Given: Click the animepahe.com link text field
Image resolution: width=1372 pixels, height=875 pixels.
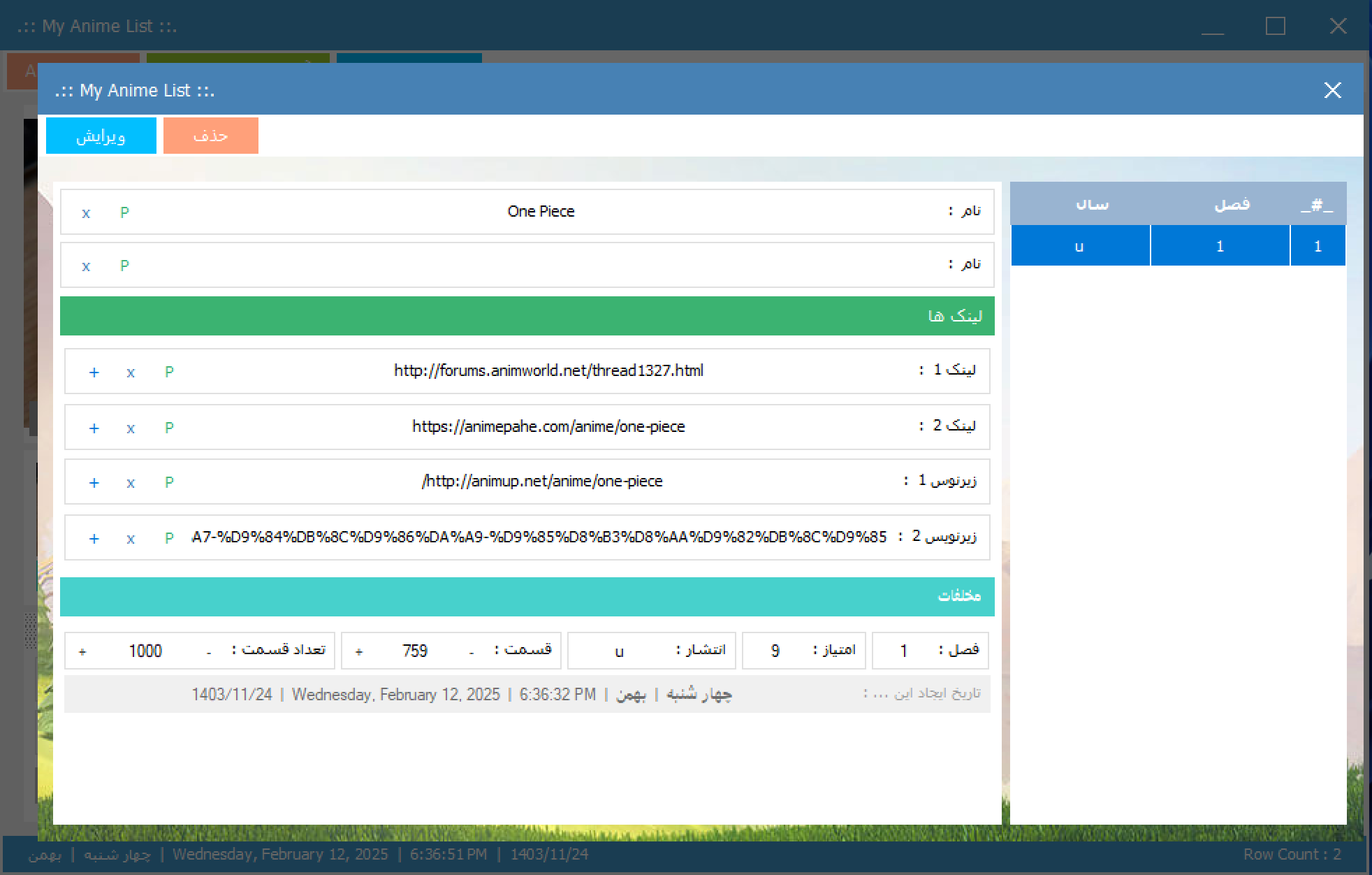Looking at the screenshot, I should pyautogui.click(x=548, y=427).
